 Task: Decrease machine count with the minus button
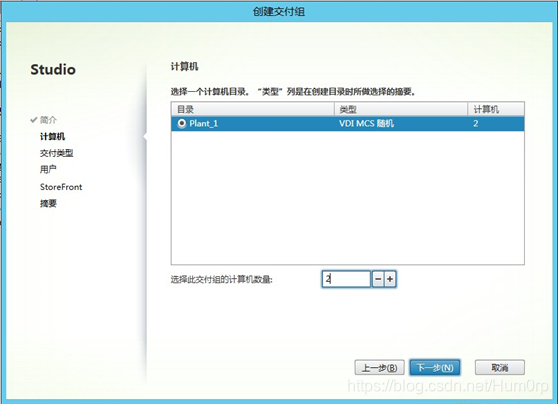378,279
